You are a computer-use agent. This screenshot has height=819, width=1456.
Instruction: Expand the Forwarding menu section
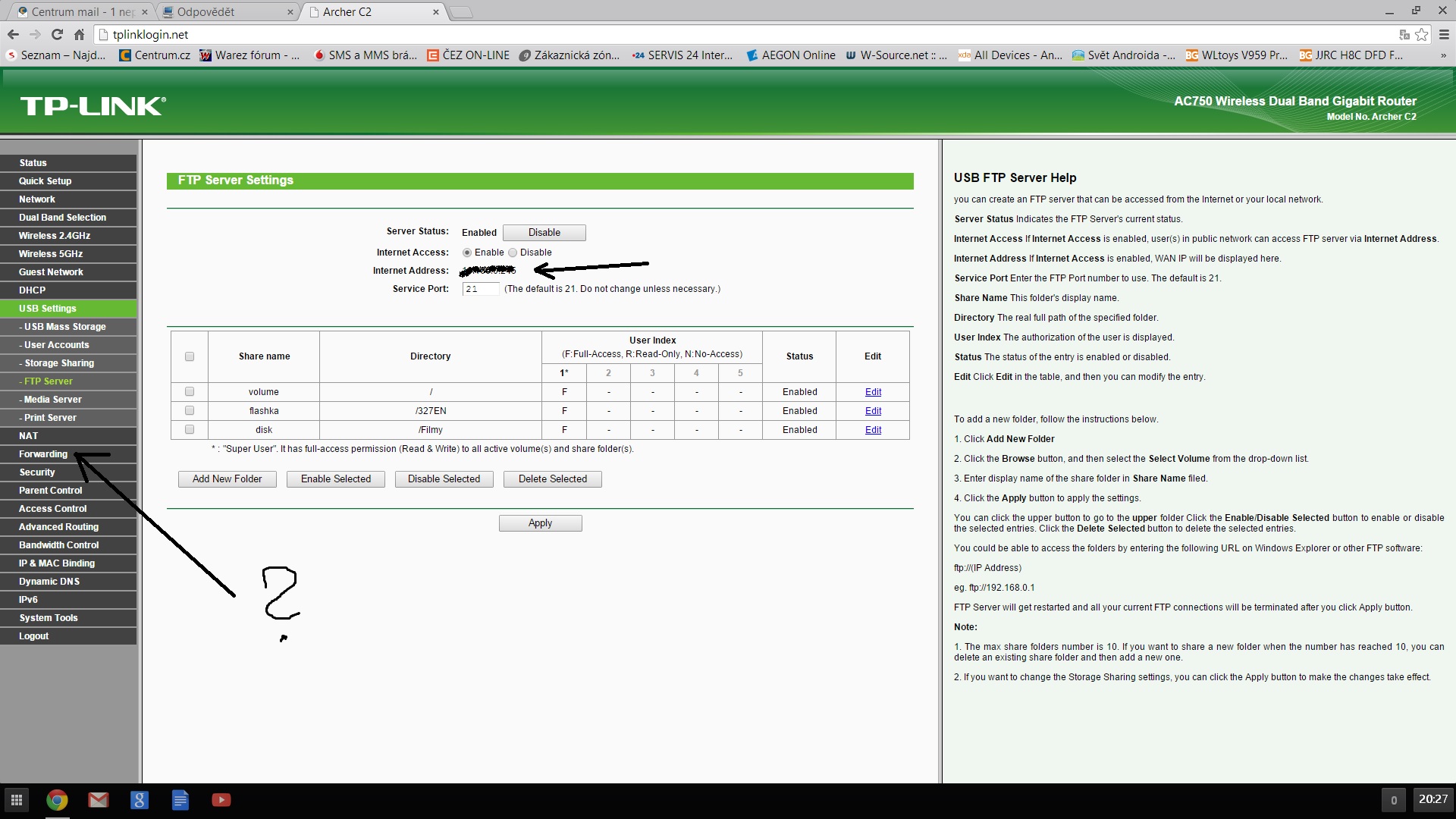tap(43, 454)
